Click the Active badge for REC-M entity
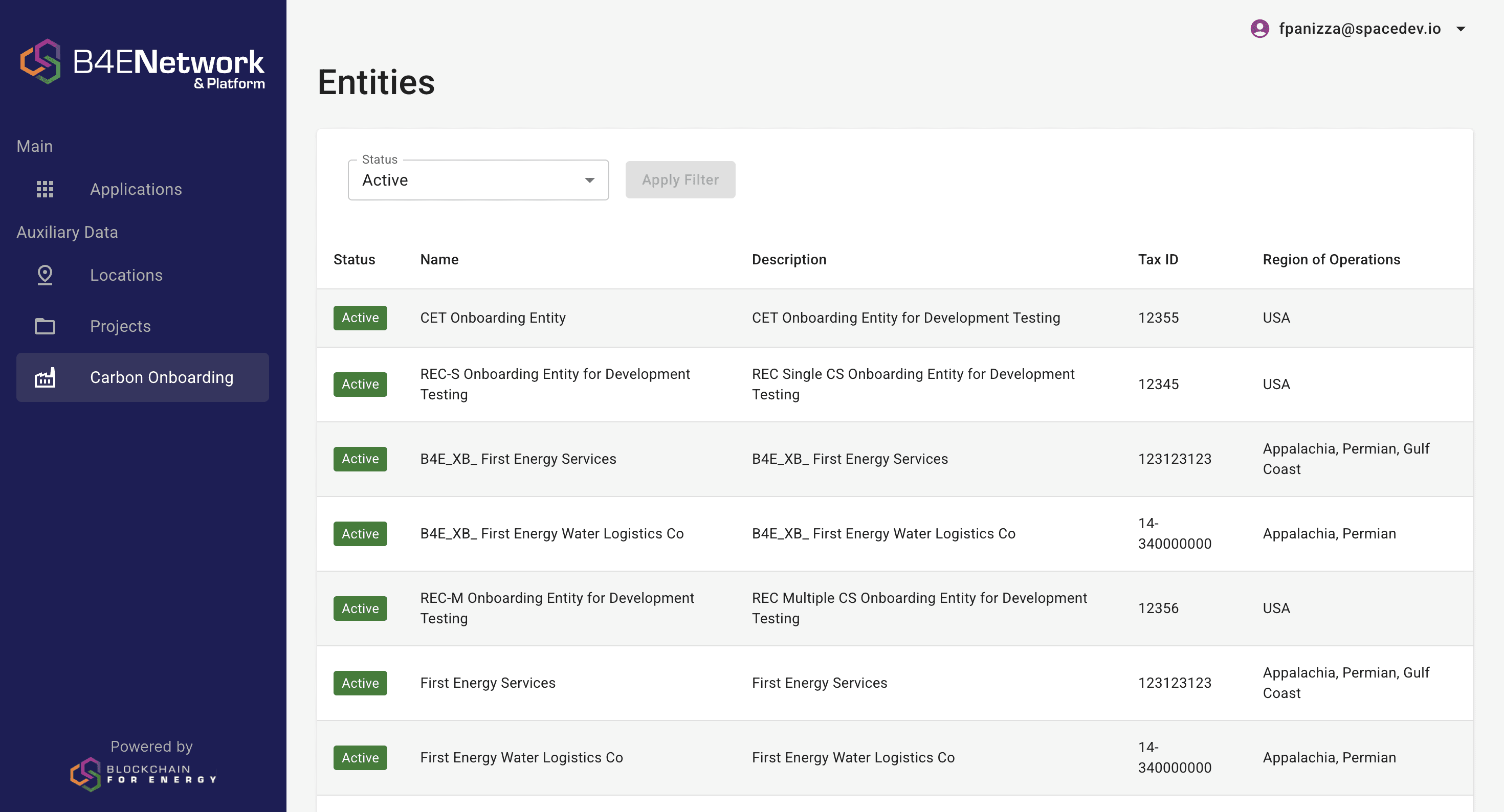 (x=360, y=608)
